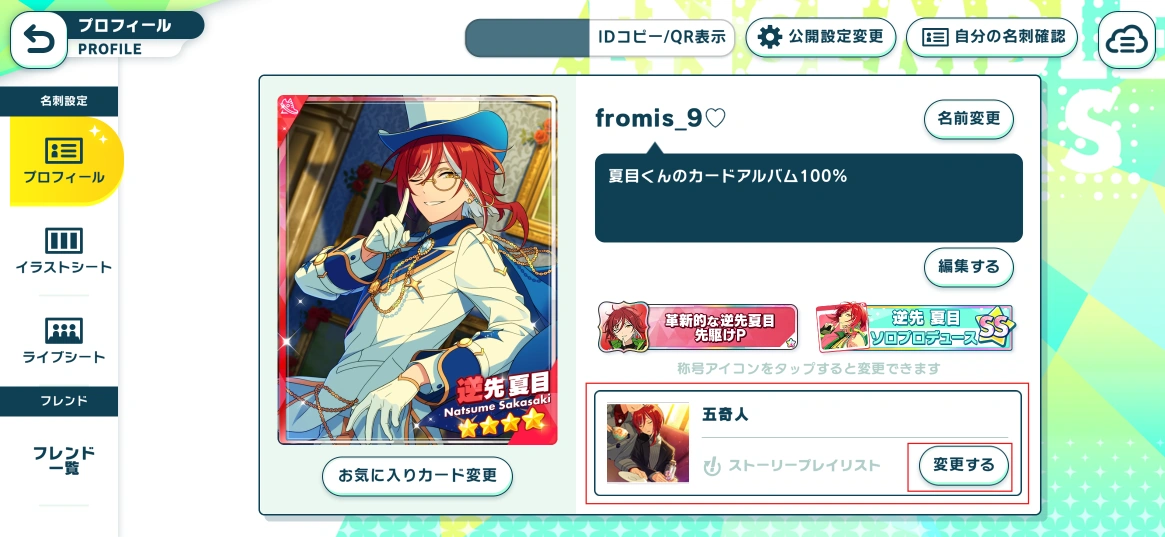Go back using the return arrow icon
The width and height of the screenshot is (1165, 537).
pos(39,40)
